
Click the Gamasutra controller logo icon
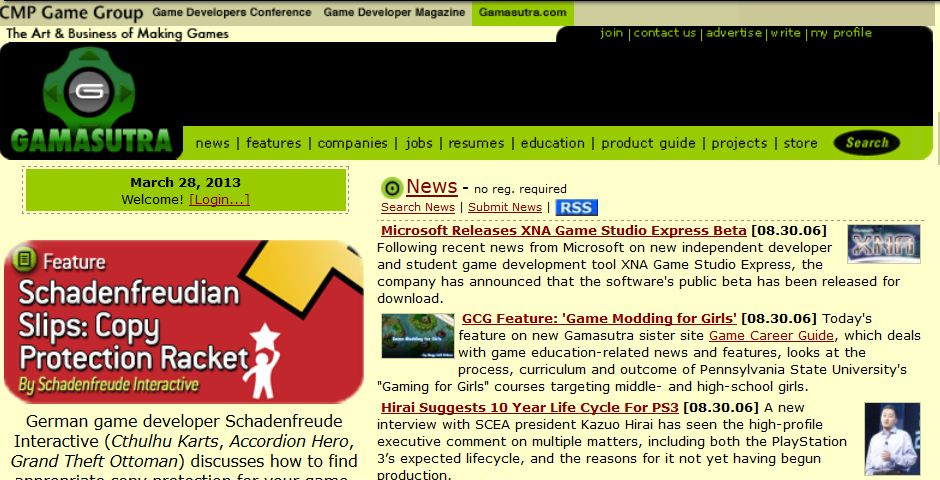(89, 89)
